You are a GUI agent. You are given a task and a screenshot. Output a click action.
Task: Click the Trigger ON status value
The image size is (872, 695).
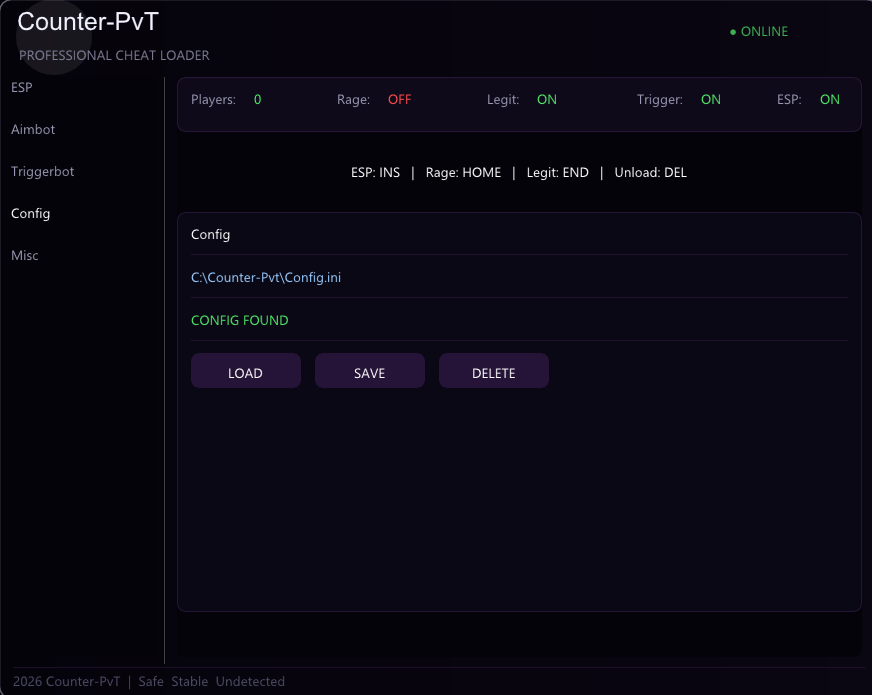click(711, 100)
